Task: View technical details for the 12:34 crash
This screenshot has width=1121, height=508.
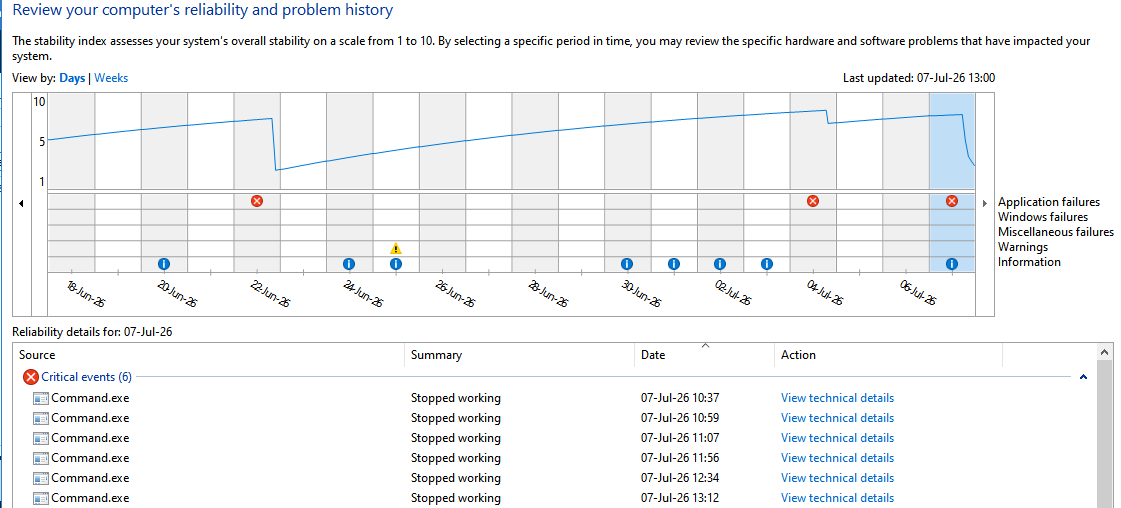Action: coord(837,478)
